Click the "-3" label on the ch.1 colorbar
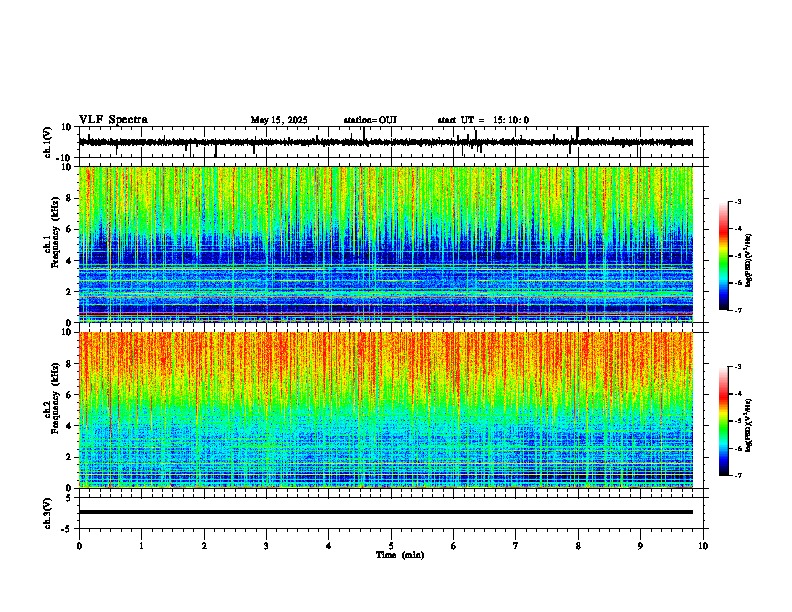This screenshot has height=612, width=792. [737, 201]
